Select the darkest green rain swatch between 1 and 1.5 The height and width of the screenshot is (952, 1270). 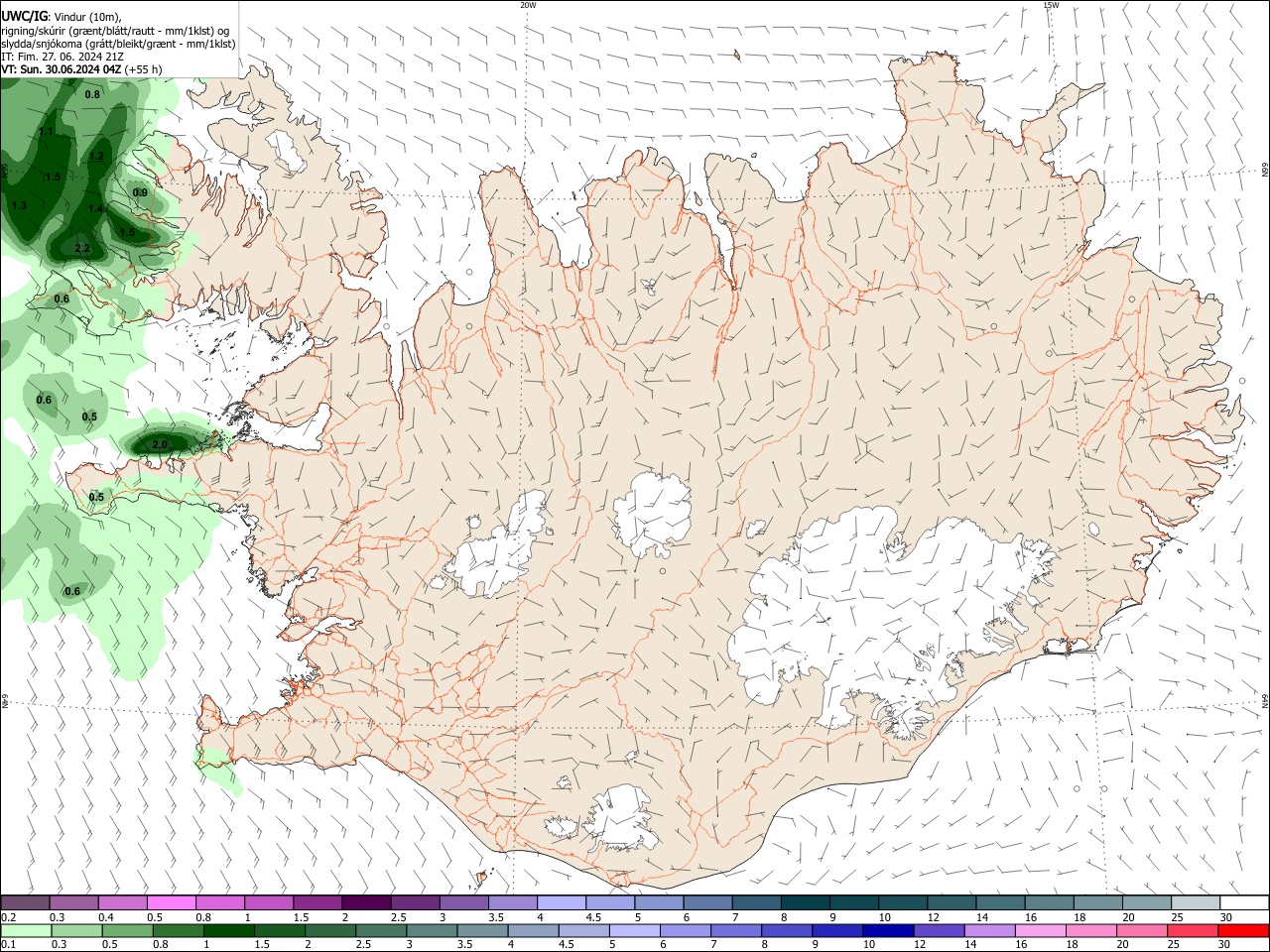229,931
